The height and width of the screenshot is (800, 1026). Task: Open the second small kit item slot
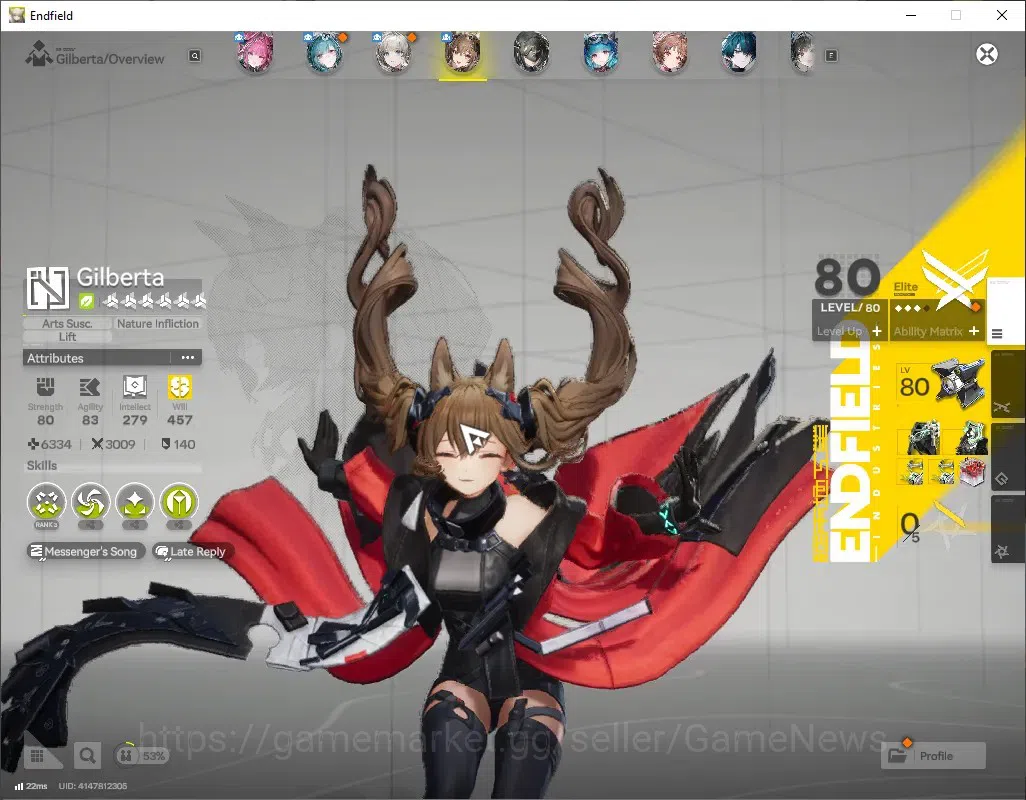click(942, 472)
